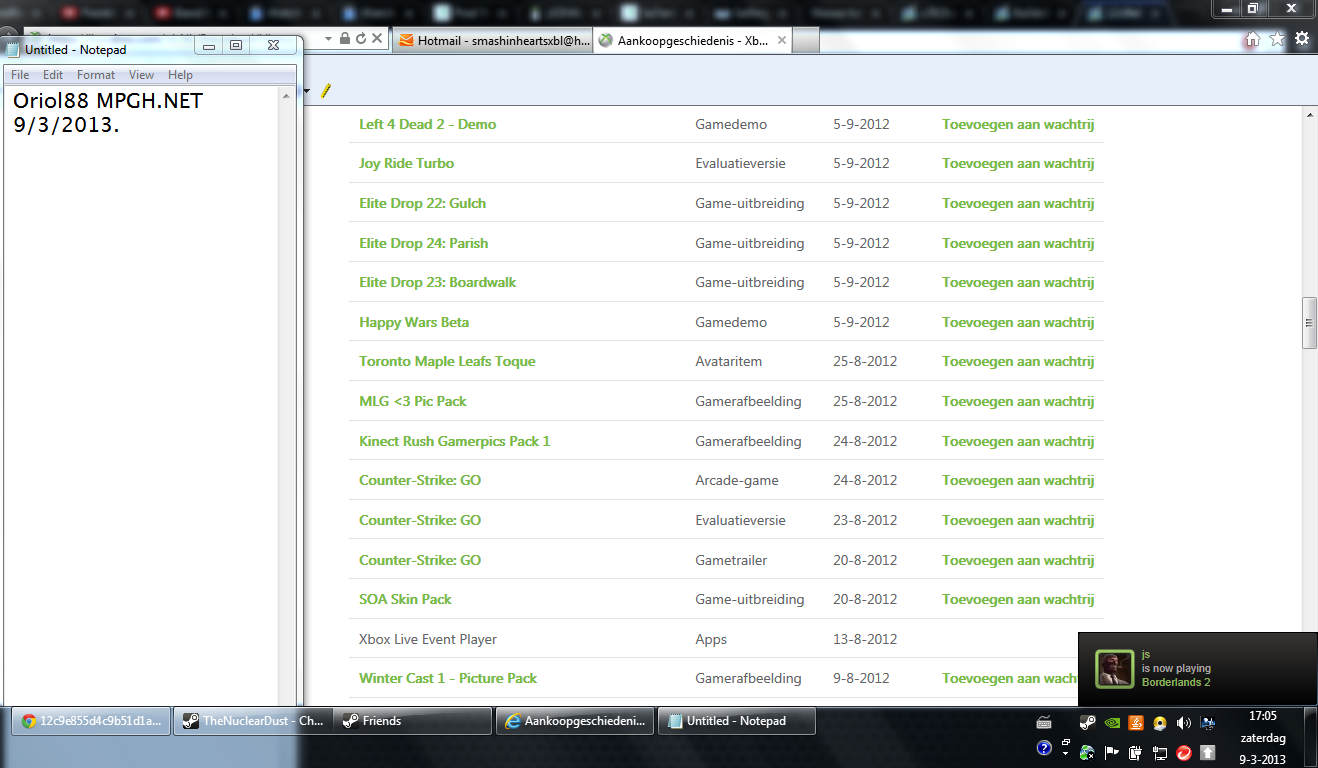Screen dimensions: 1318x768
Task: Click the taskbar clock showing 17:05
Action: [x=1263, y=716]
